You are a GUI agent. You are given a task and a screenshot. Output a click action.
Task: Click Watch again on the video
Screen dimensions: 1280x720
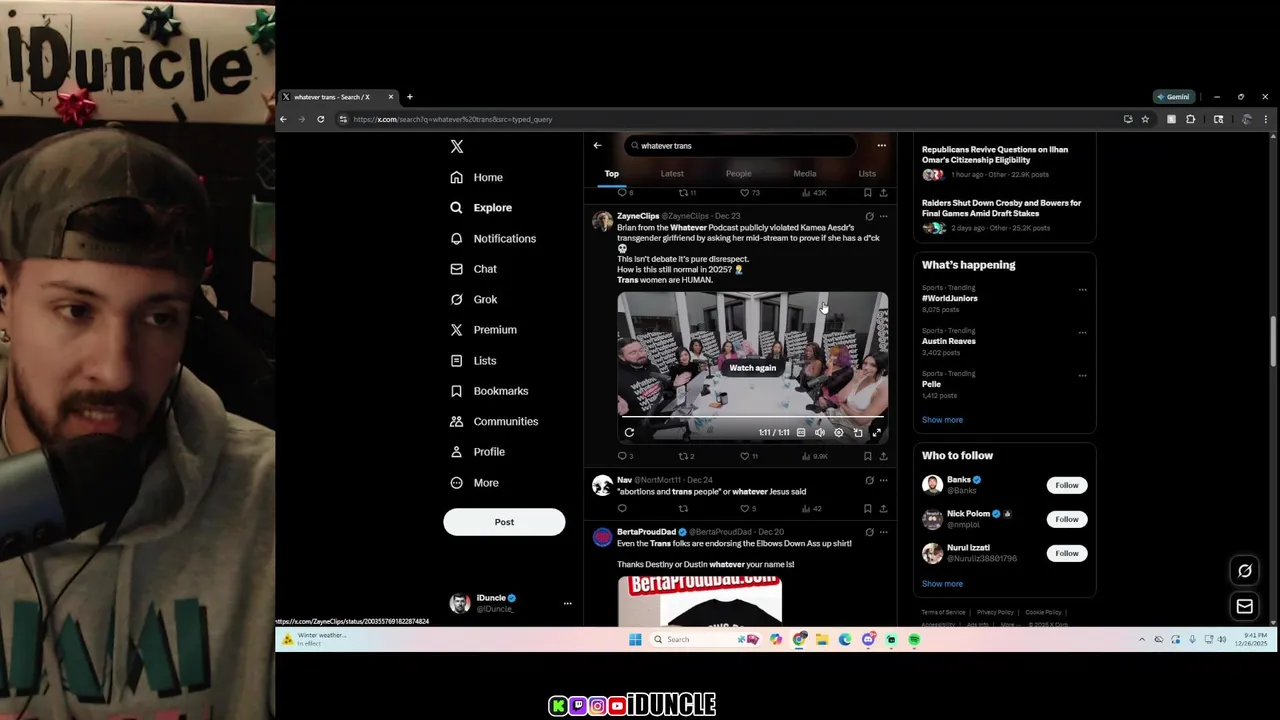coord(752,368)
